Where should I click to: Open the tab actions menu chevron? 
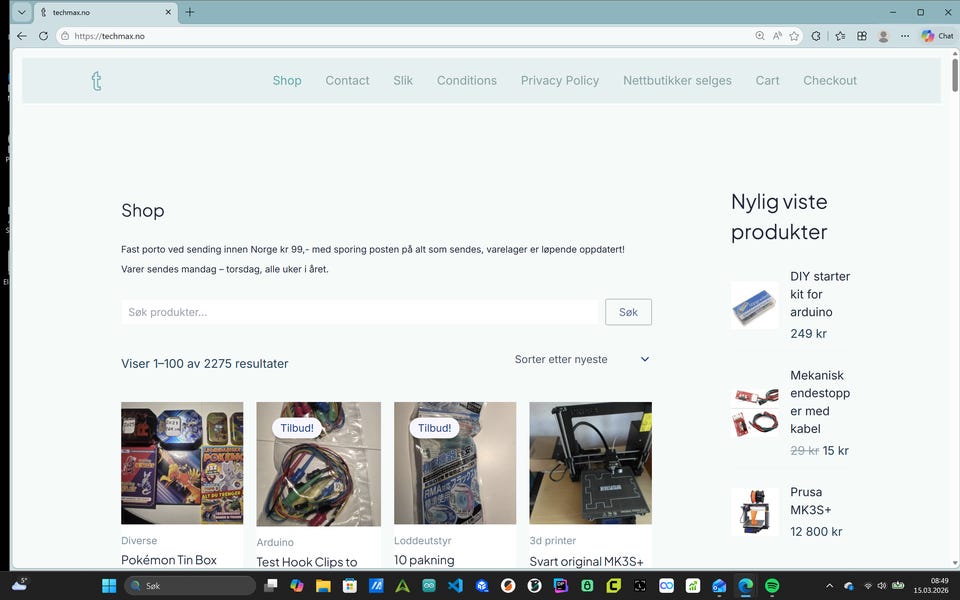(x=21, y=12)
